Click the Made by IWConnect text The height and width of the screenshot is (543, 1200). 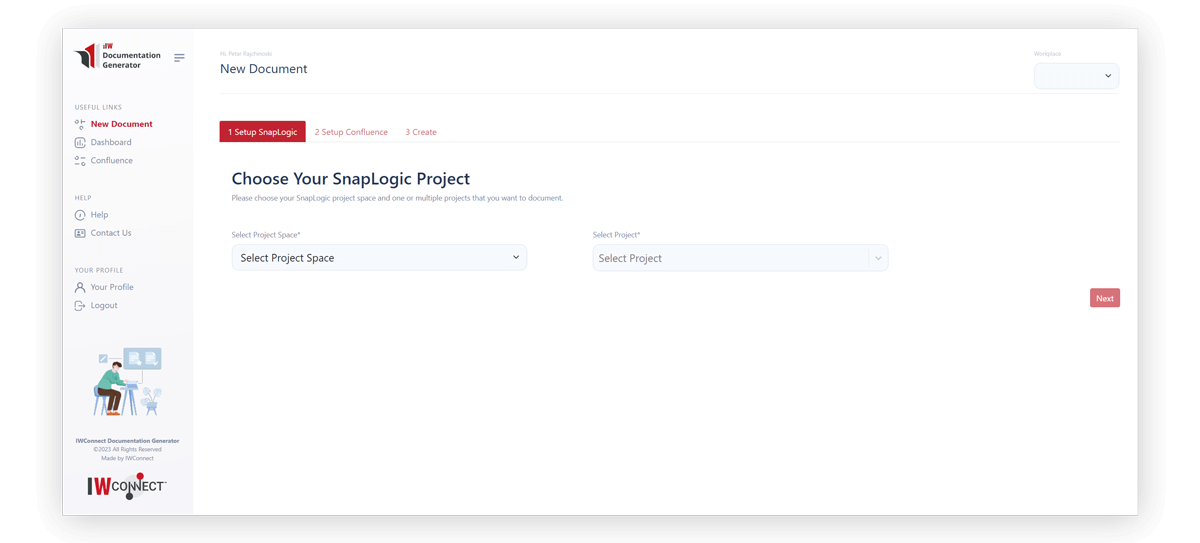127,458
